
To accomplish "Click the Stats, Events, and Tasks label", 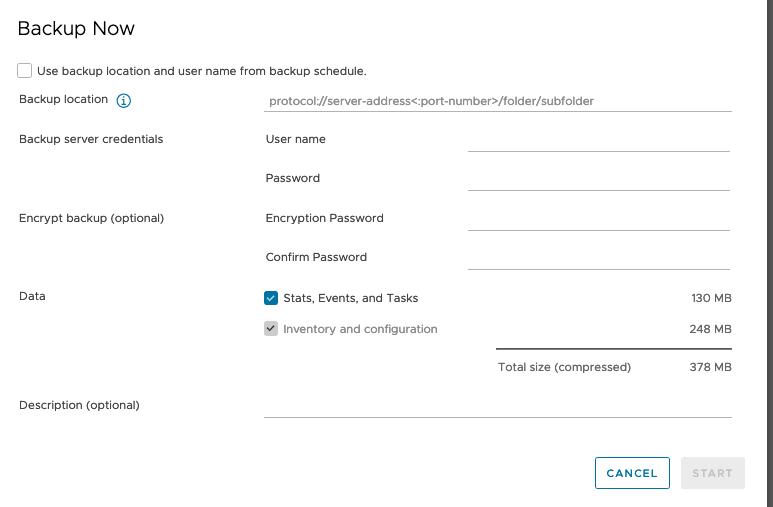I will coord(351,298).
